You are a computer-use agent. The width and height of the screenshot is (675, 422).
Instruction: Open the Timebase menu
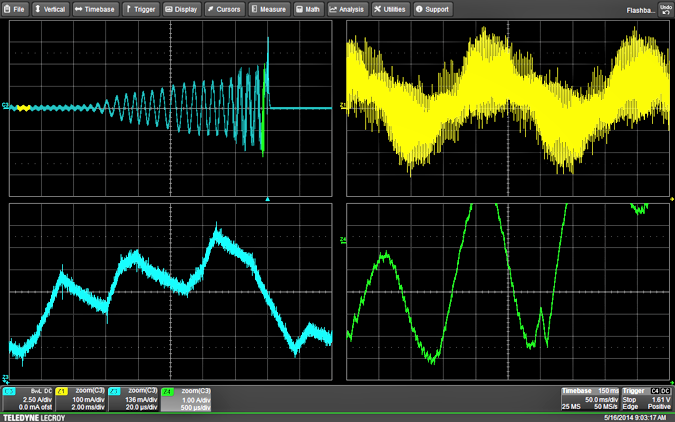[x=95, y=9]
